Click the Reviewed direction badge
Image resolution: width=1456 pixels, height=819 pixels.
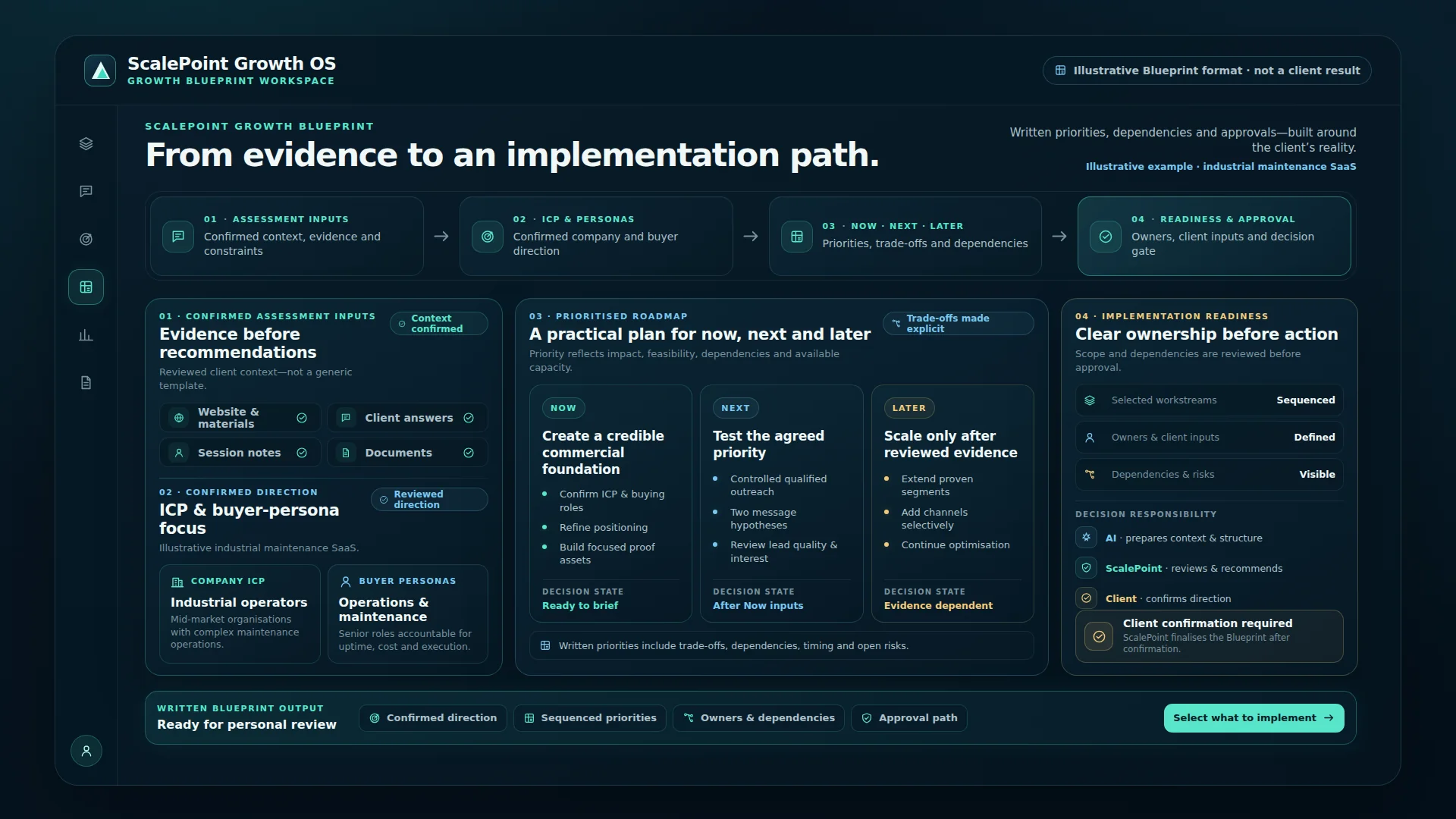[x=429, y=500]
